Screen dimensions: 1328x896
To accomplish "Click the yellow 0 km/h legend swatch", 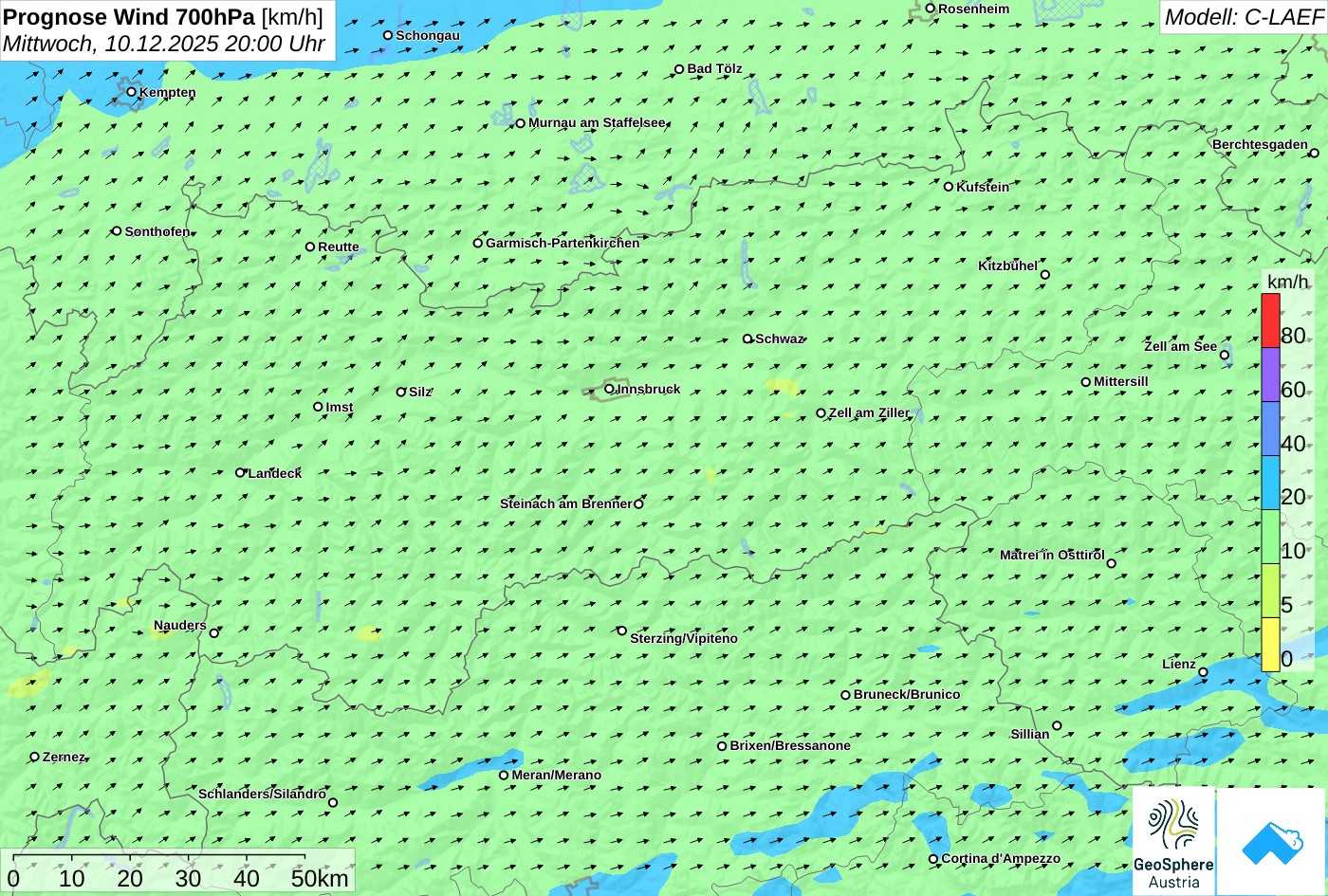I will (x=1270, y=645).
